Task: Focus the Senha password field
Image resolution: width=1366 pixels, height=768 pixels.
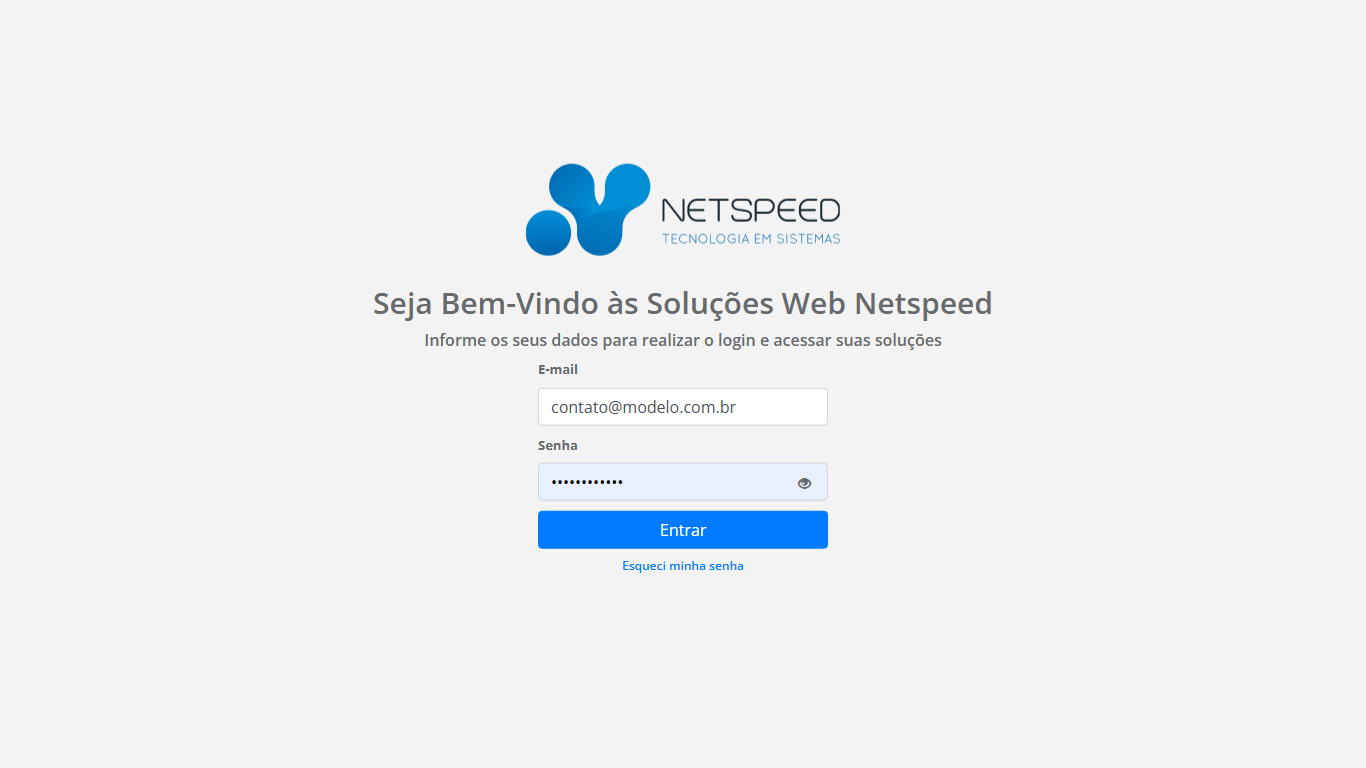Action: point(683,482)
